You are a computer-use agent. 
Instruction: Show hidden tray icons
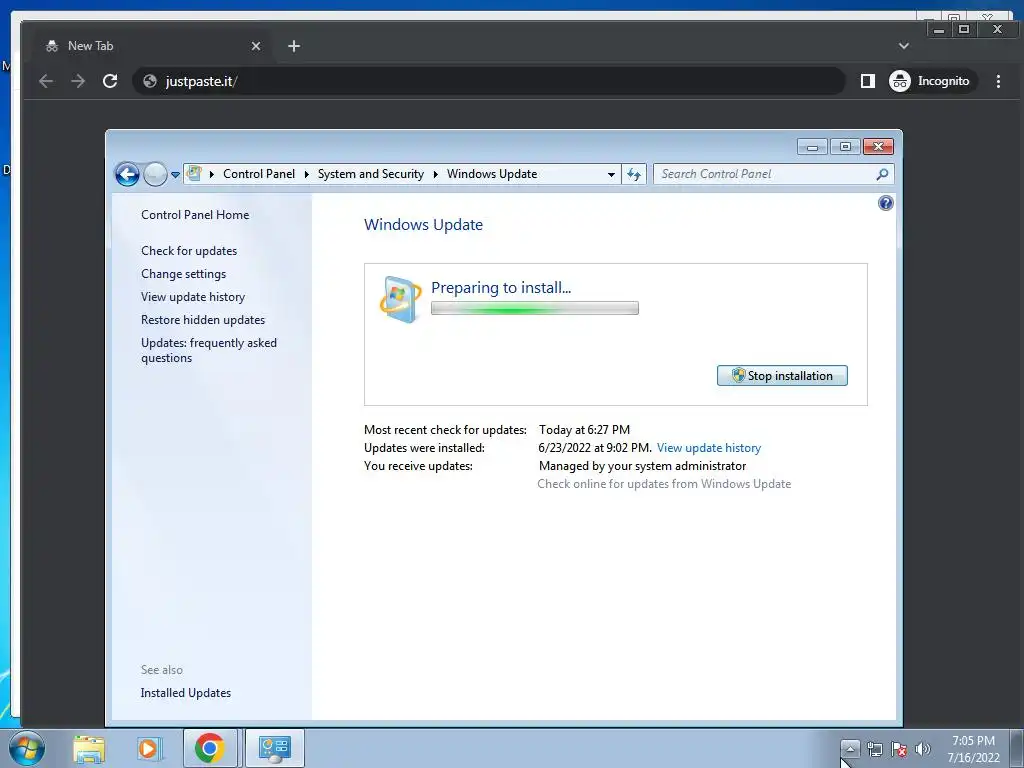point(850,749)
